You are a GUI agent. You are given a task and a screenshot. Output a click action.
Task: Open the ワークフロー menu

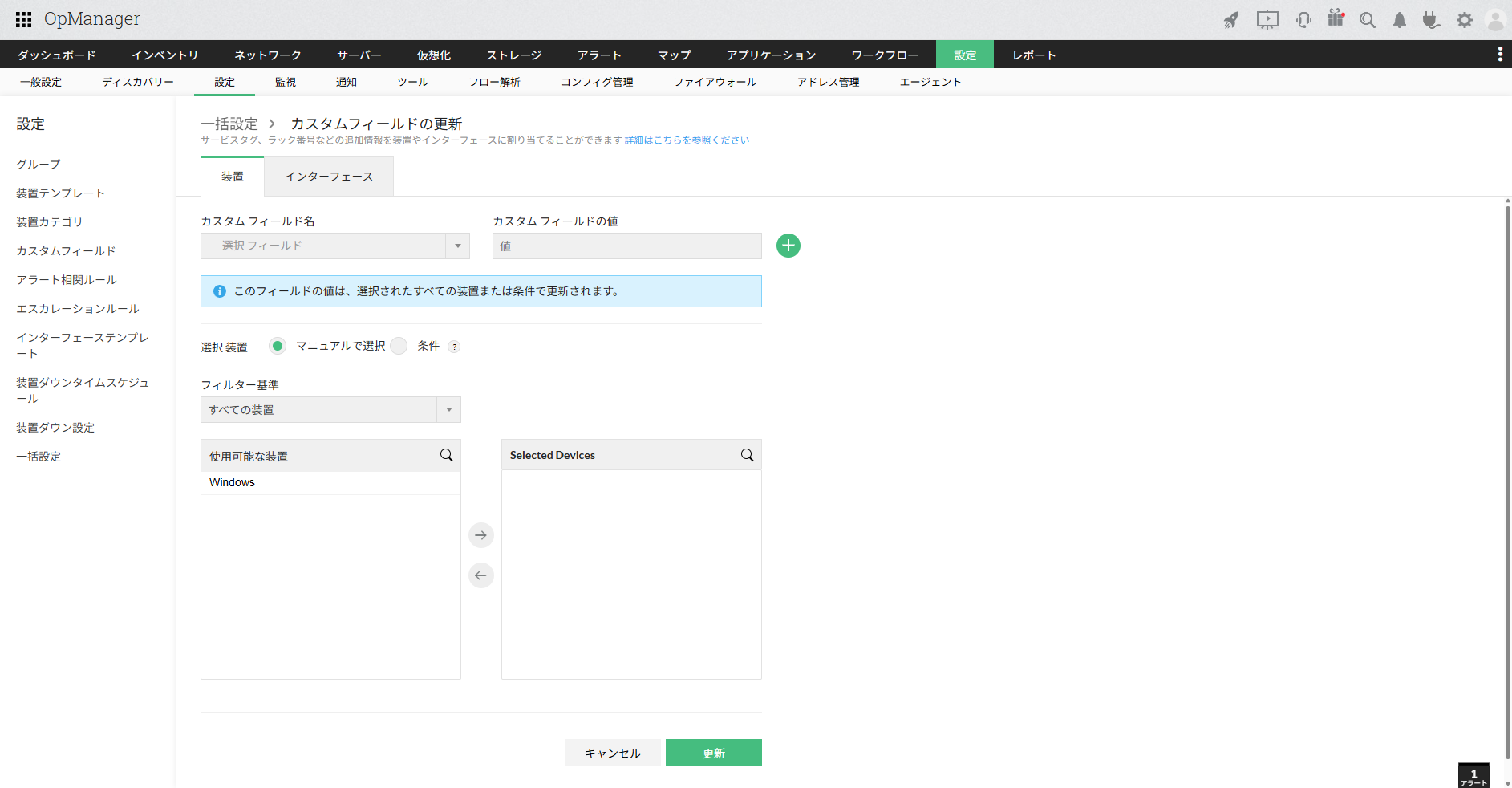point(885,55)
